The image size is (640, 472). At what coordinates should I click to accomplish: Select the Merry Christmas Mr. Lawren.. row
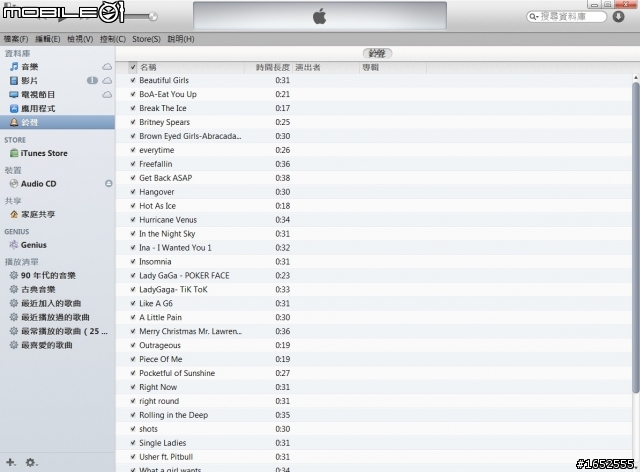[x=374, y=331]
